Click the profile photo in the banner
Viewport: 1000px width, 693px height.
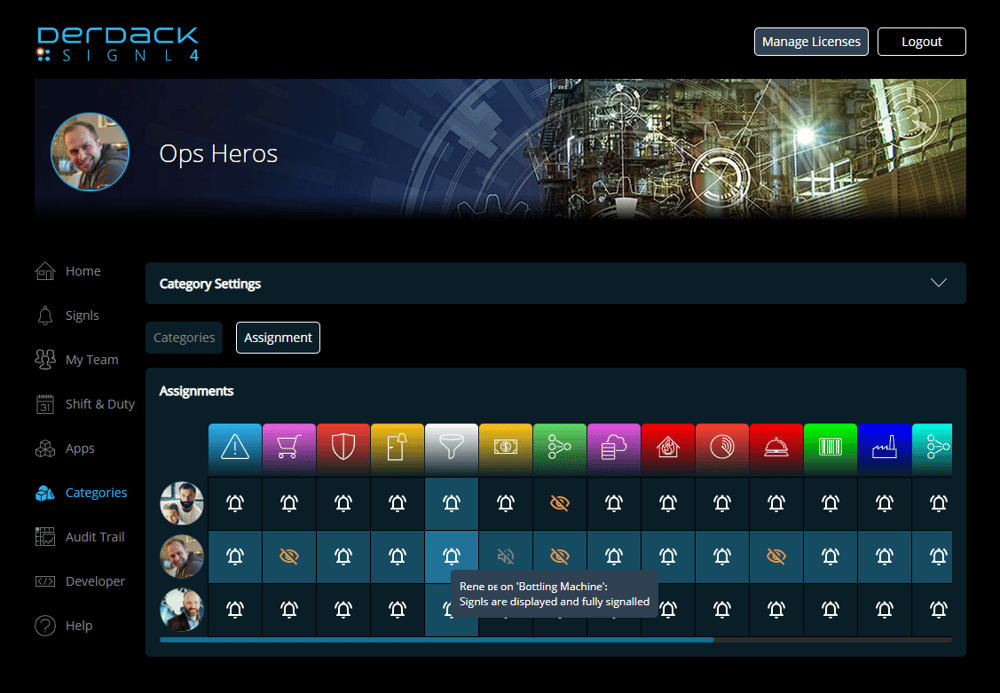[90, 152]
